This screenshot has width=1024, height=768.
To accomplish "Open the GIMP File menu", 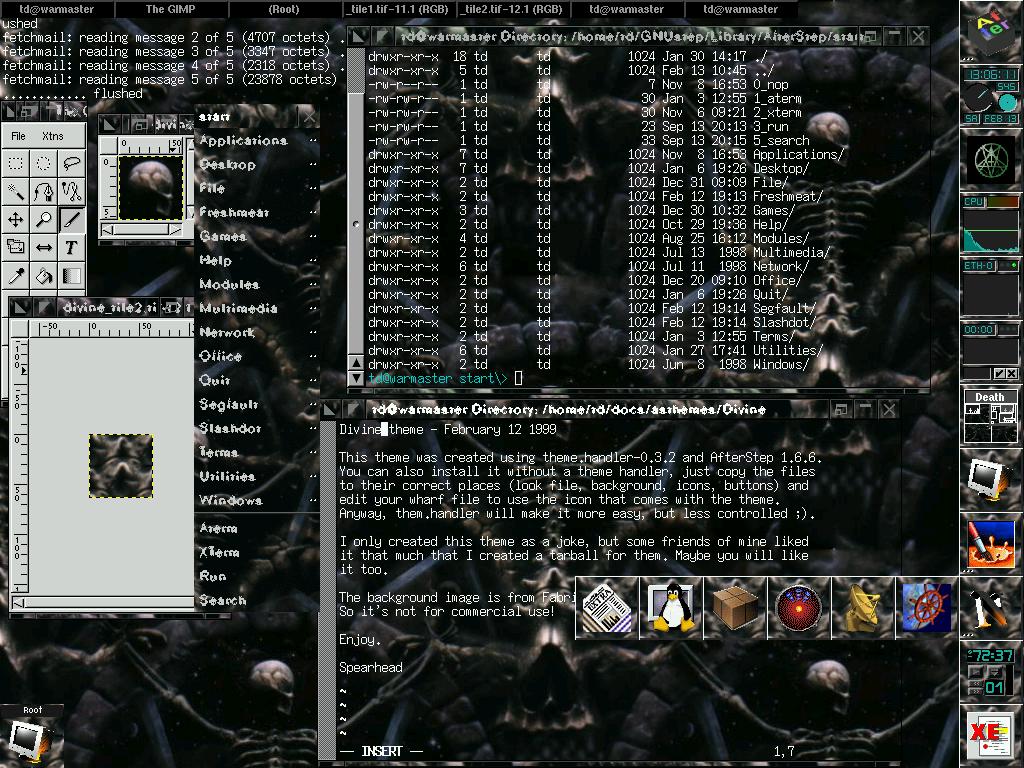I will pyautogui.click(x=19, y=136).
